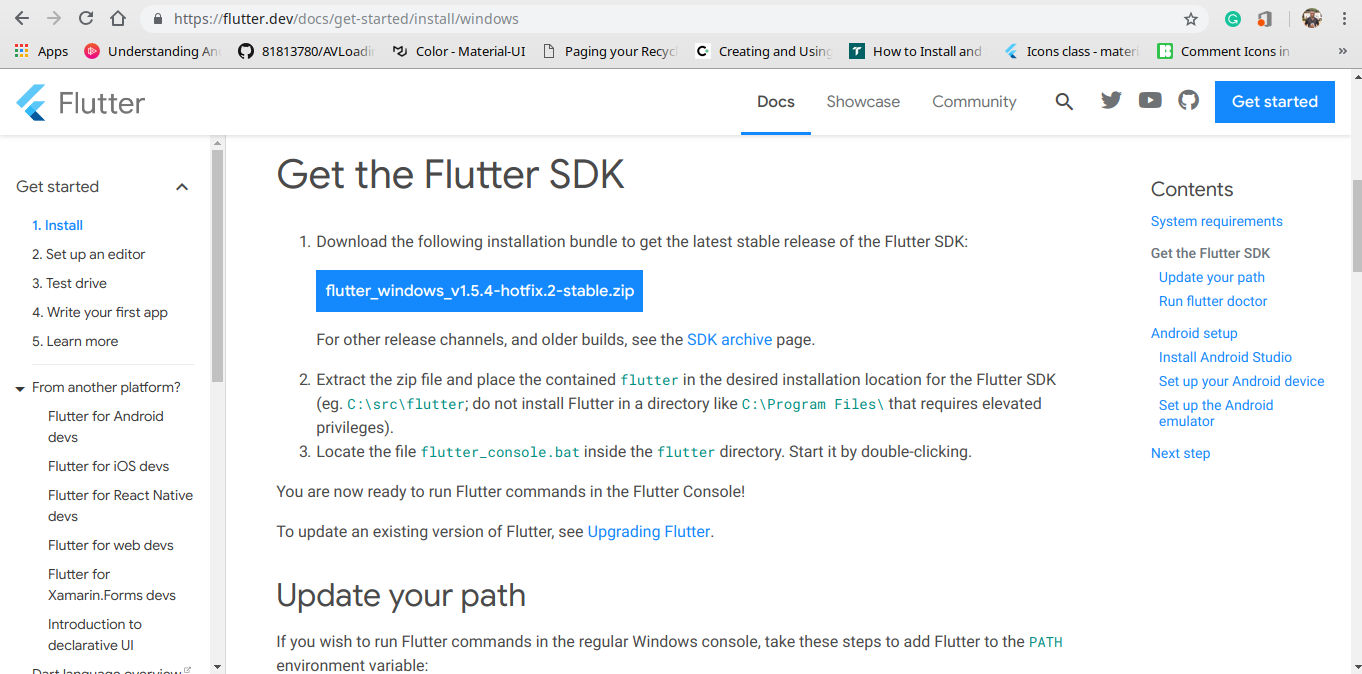Open 'Paging your Recycl' bookmark
Image resolution: width=1362 pixels, height=674 pixels.
pos(610,51)
